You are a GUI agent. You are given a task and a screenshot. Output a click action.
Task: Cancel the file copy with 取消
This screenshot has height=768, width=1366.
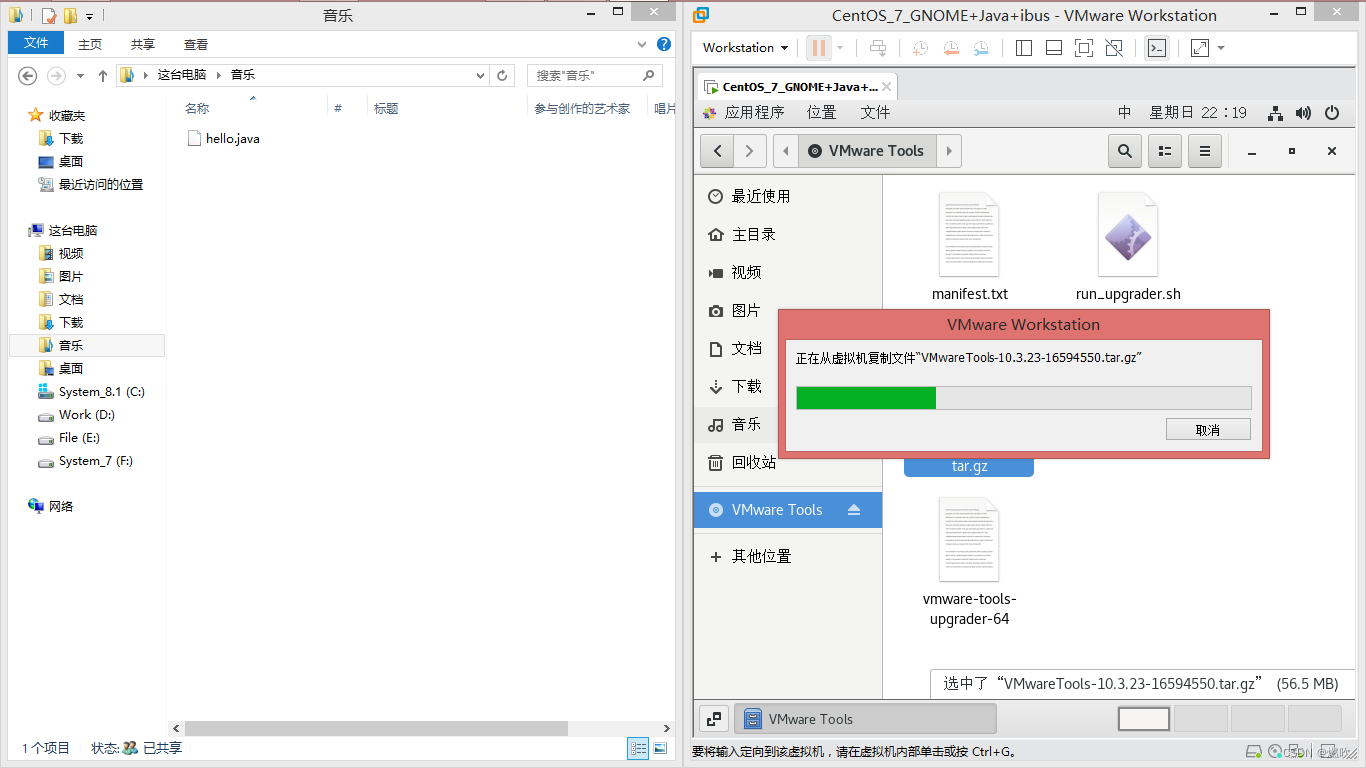(x=1208, y=429)
